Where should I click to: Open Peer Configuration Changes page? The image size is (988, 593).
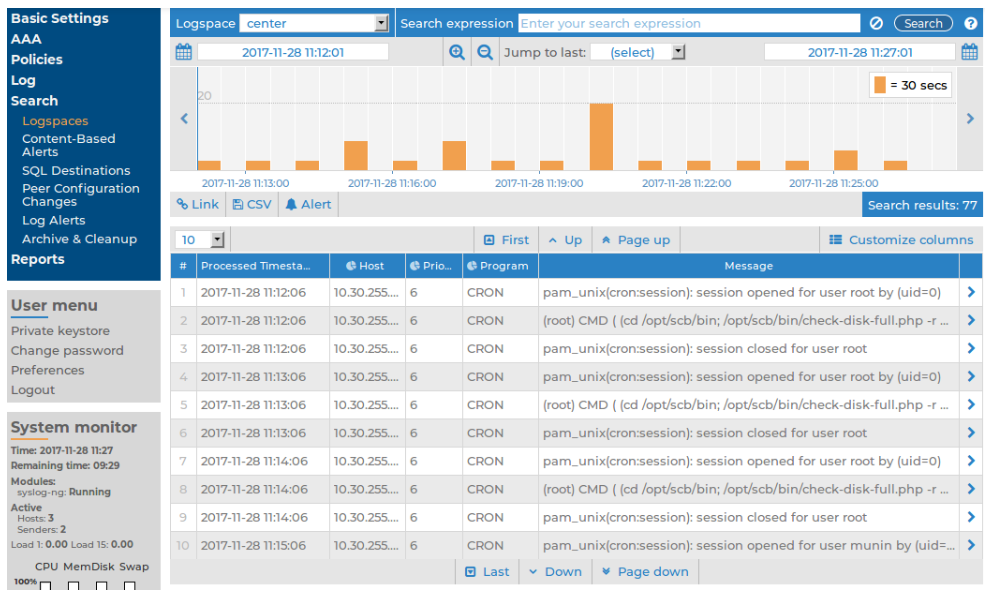(81, 195)
